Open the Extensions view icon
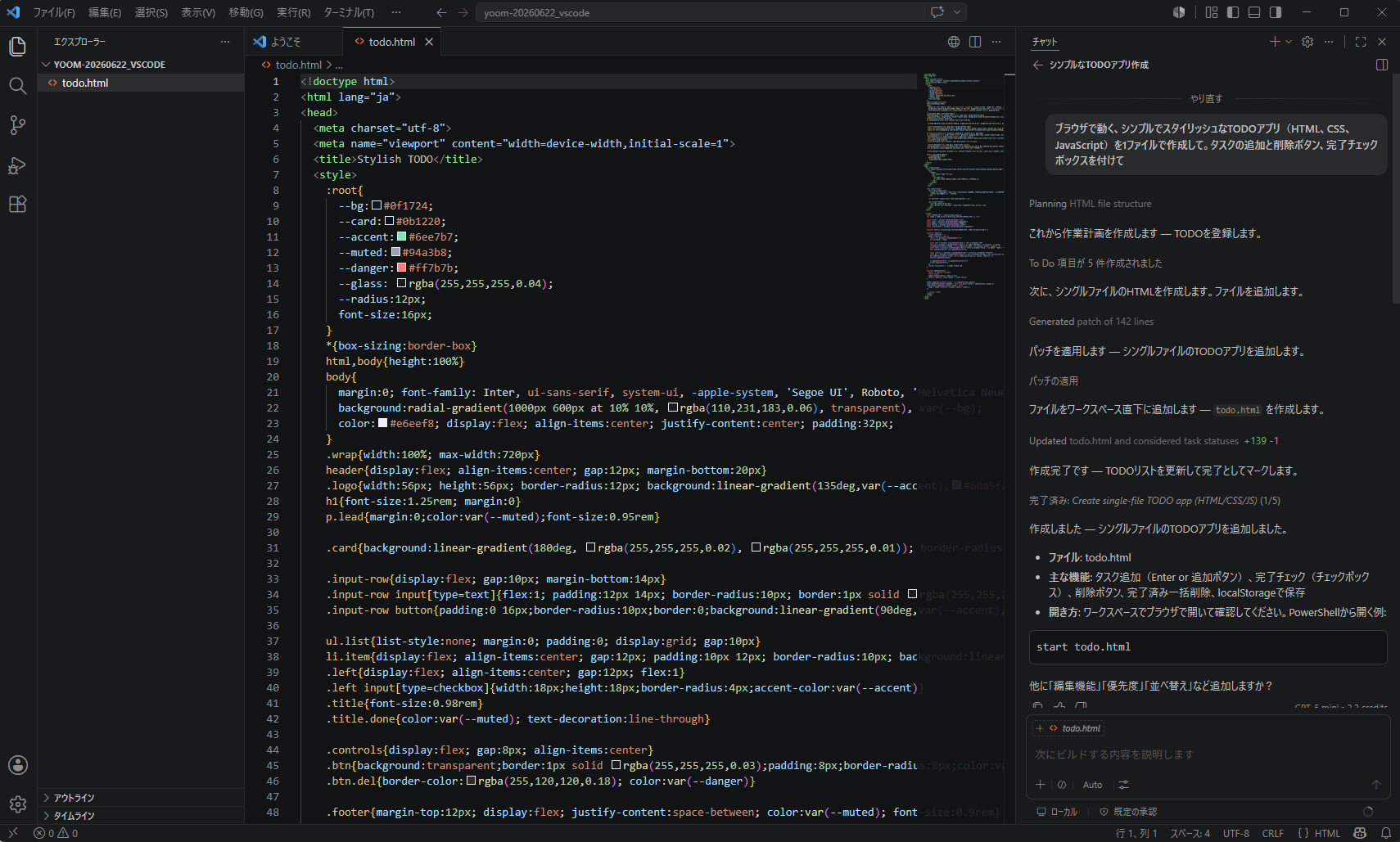Screen dimensions: 1400x842 coord(17,205)
